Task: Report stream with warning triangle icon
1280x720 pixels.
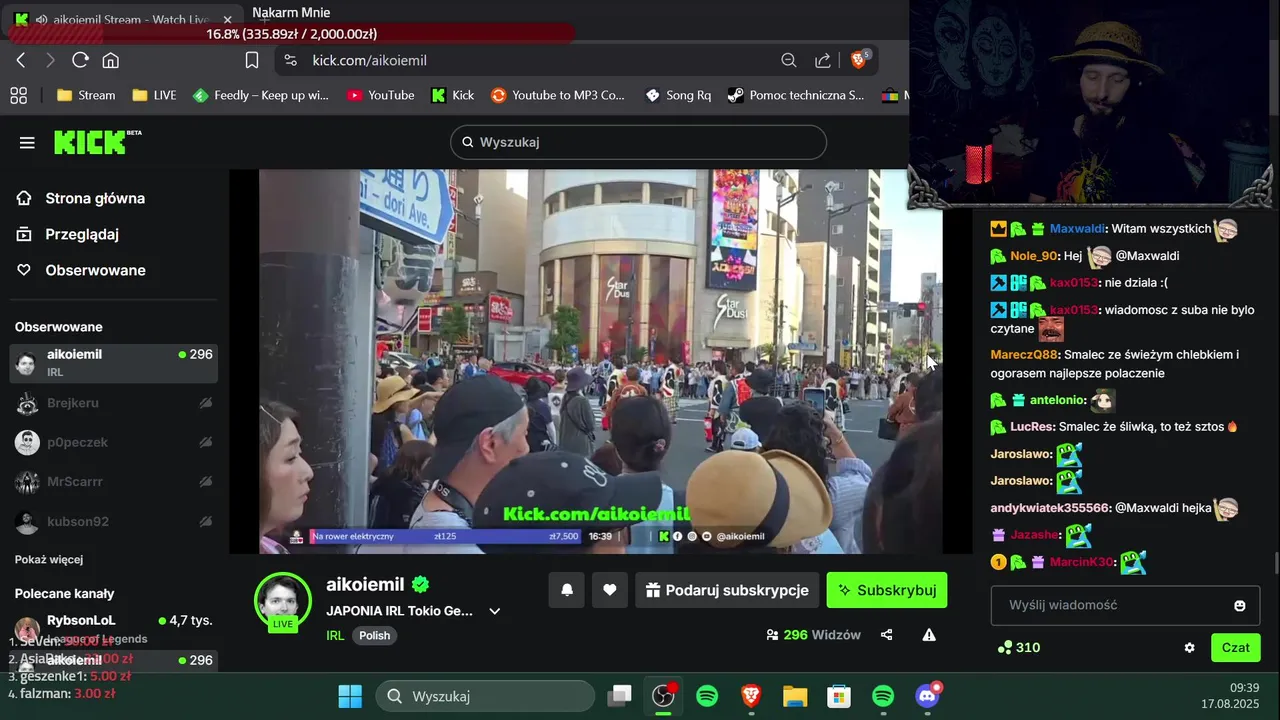Action: [x=929, y=635]
